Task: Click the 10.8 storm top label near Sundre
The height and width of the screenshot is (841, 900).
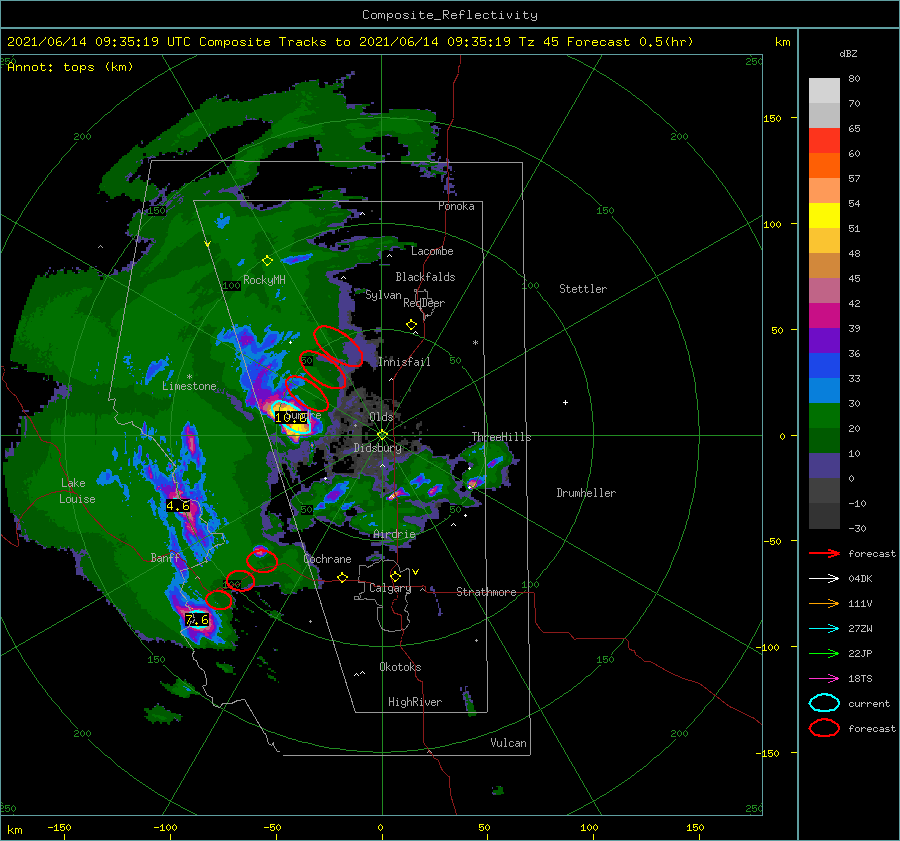Action: 291,418
